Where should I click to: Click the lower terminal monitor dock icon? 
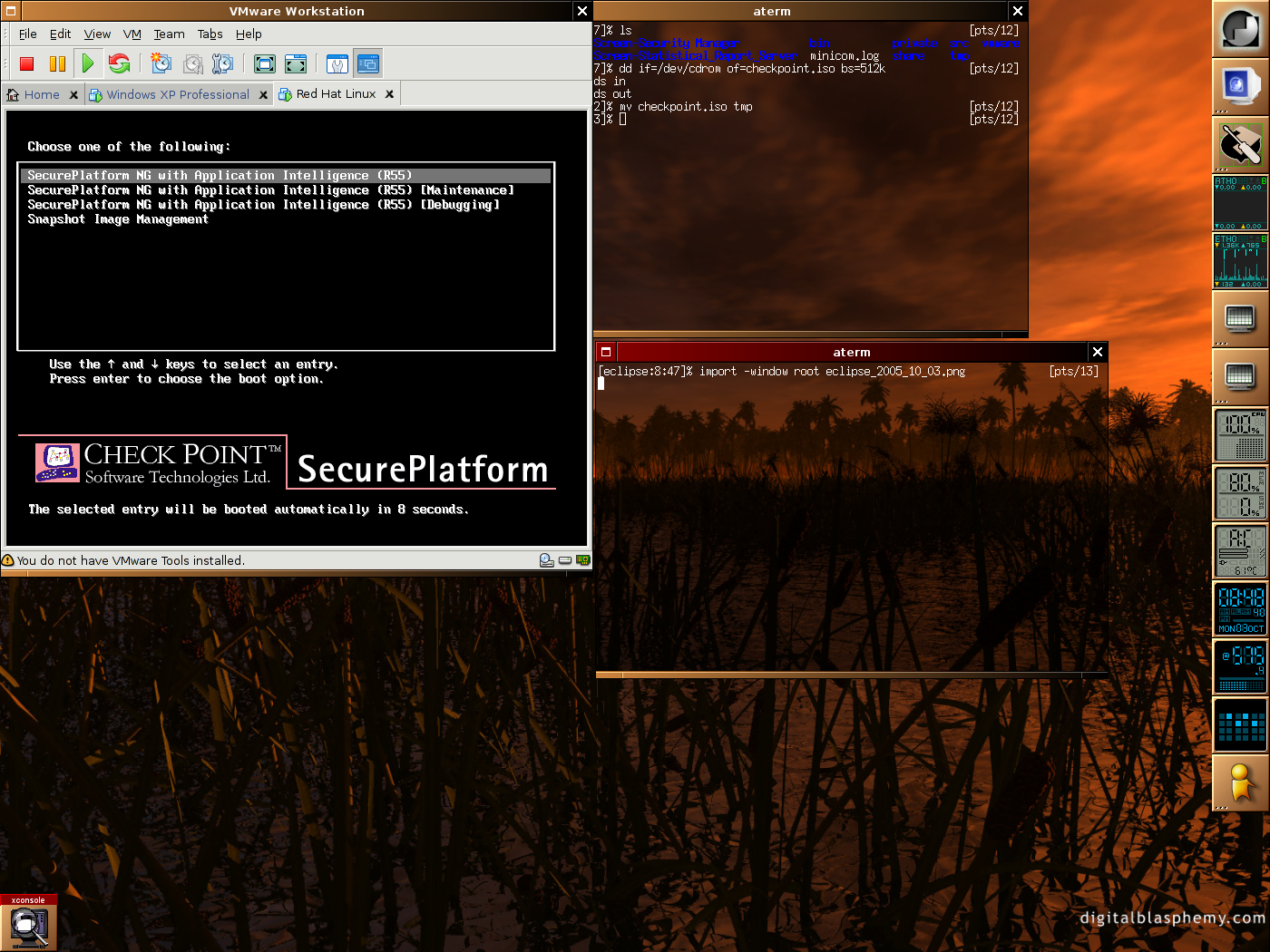(x=1241, y=377)
